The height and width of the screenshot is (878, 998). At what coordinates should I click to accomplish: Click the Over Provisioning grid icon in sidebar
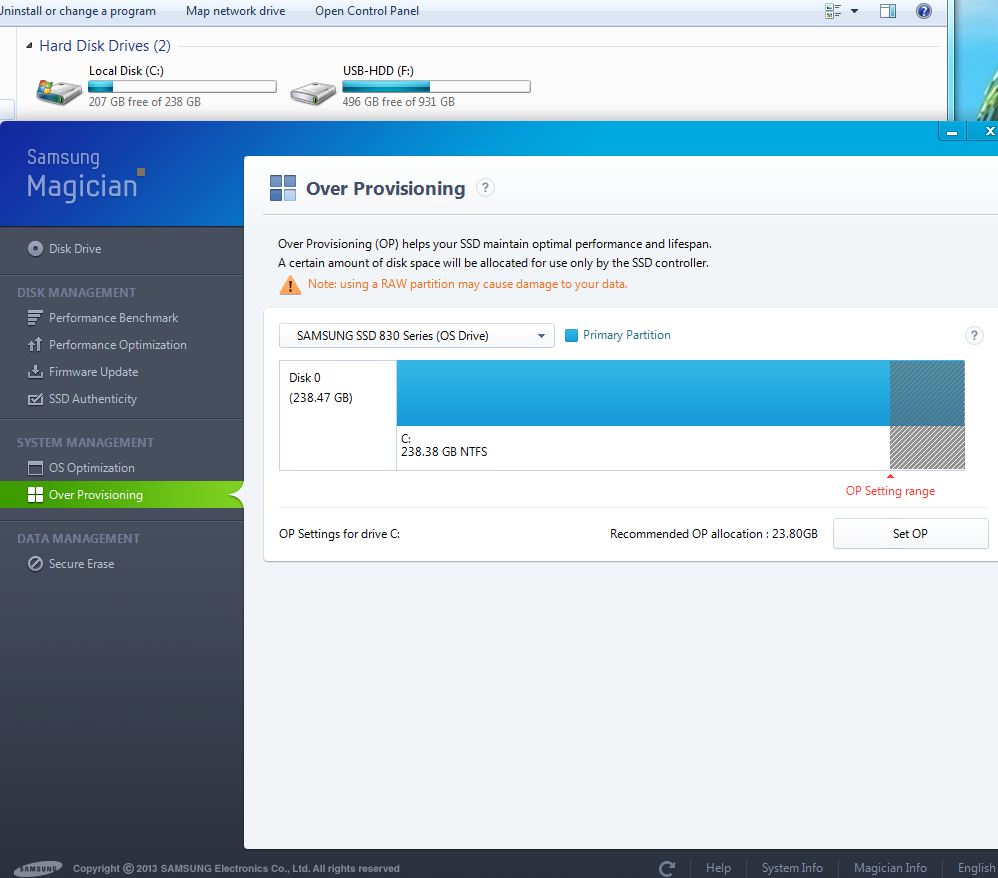tap(35, 495)
